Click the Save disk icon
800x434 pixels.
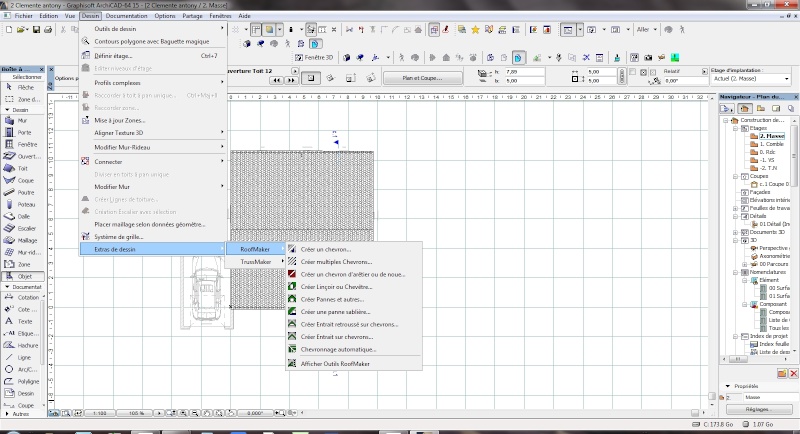tap(36, 30)
